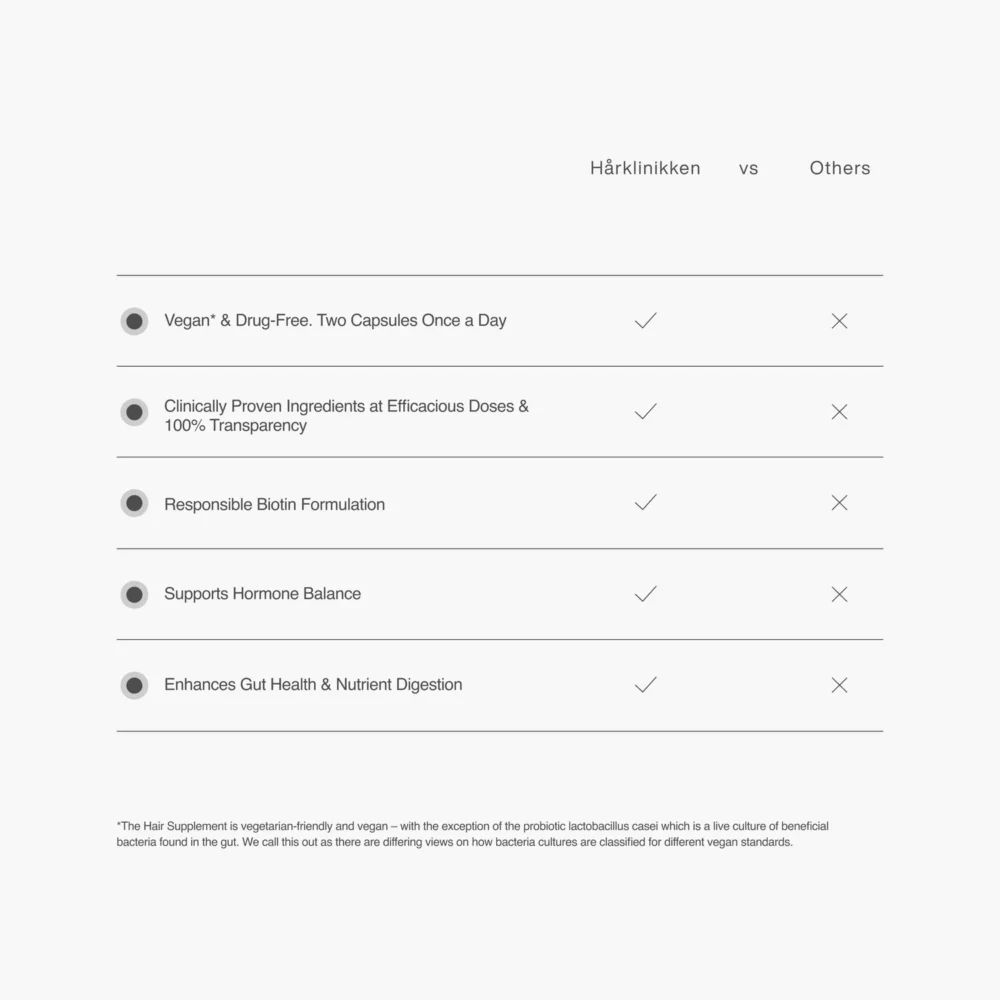
Task: Click the X mark in the Enhances Gut Health row
Action: coord(839,685)
